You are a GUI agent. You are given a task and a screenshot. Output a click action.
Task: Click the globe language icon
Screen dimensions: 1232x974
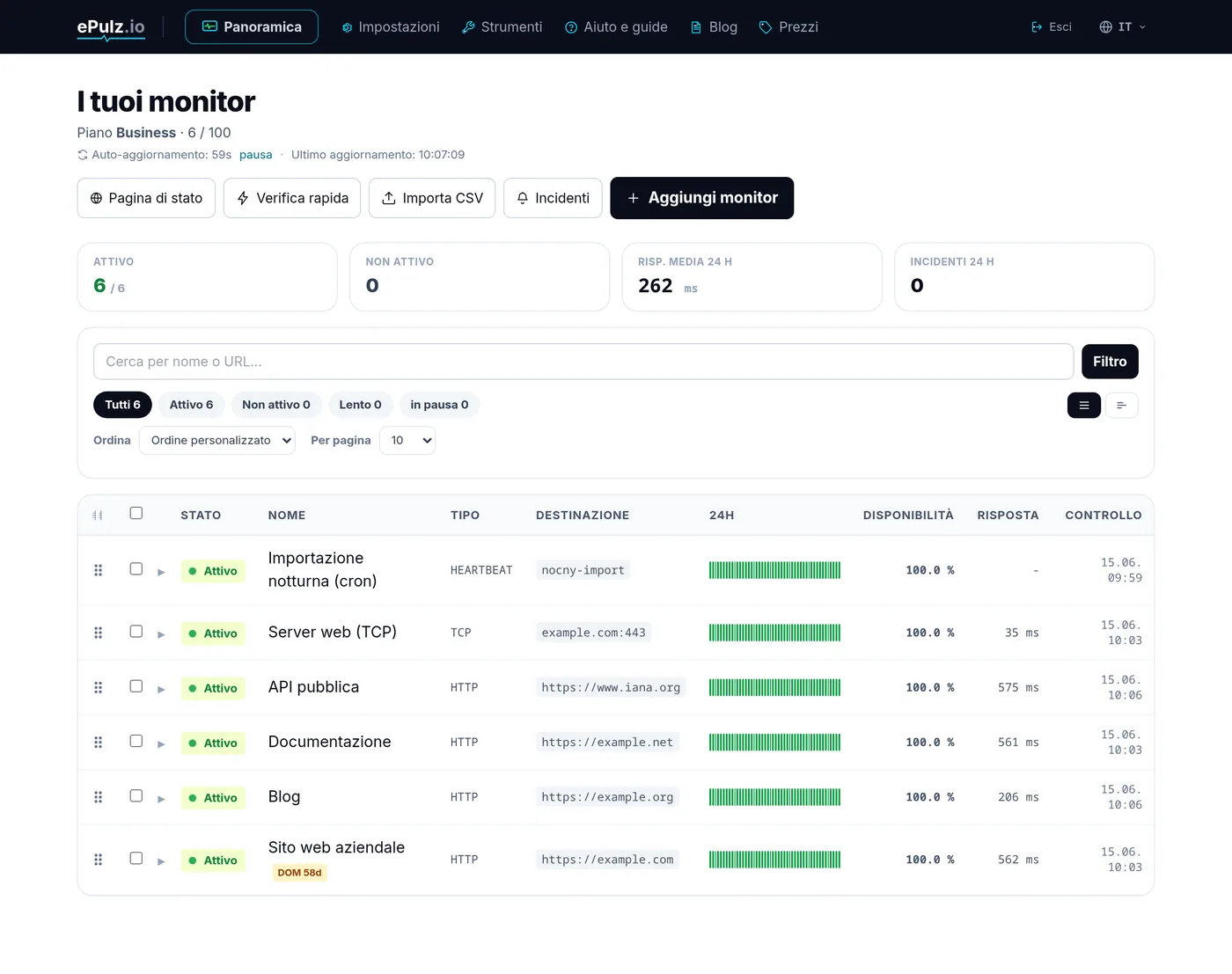[x=1106, y=27]
